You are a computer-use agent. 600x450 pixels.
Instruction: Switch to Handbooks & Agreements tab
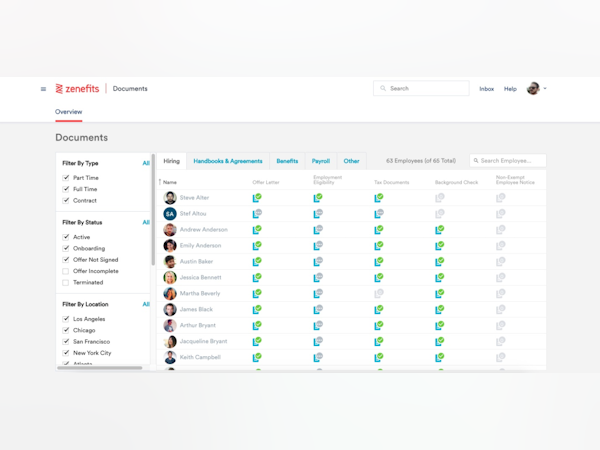pos(228,161)
